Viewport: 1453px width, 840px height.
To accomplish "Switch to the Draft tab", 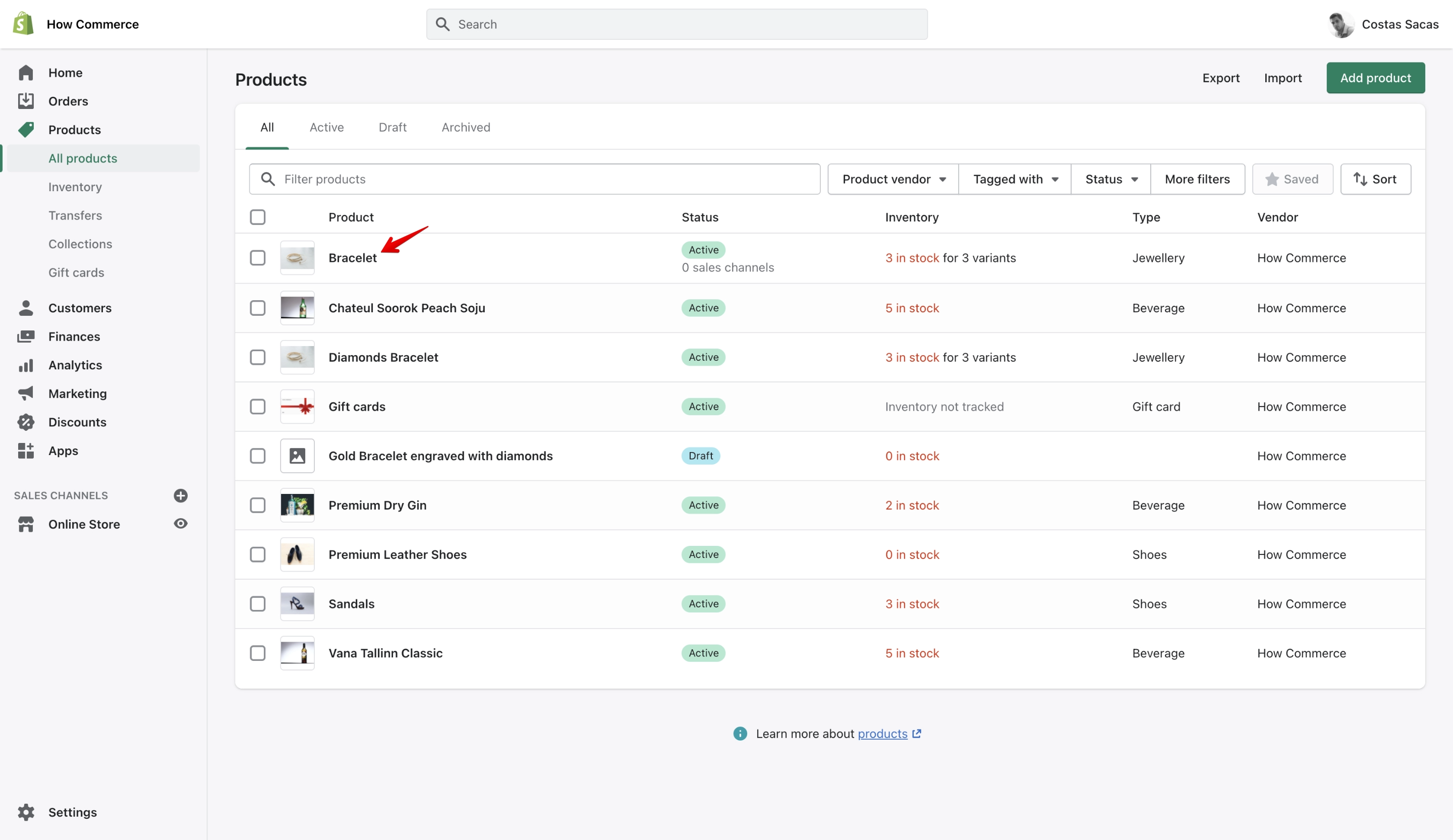I will pyautogui.click(x=392, y=128).
